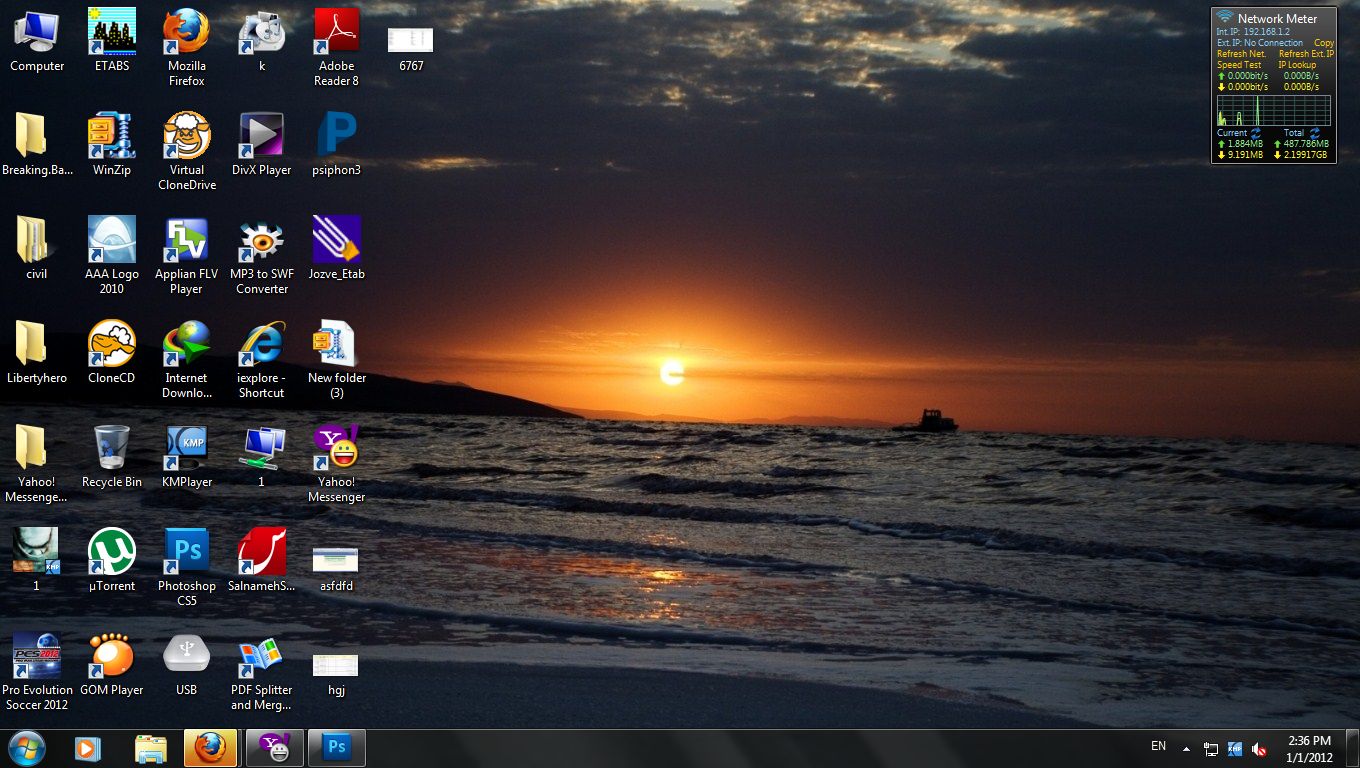Screen dimensions: 1360x768
Task: Switch to Yahoo Messenger taskbar button
Action: [x=274, y=748]
